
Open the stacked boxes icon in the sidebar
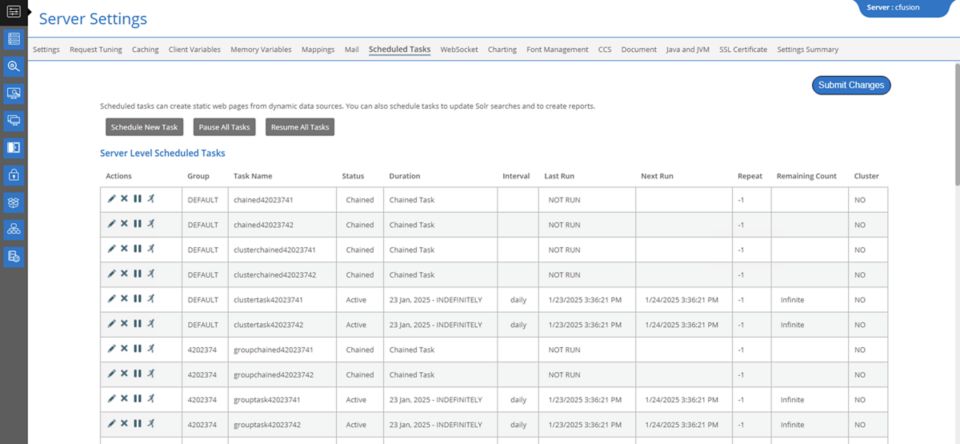[14, 202]
